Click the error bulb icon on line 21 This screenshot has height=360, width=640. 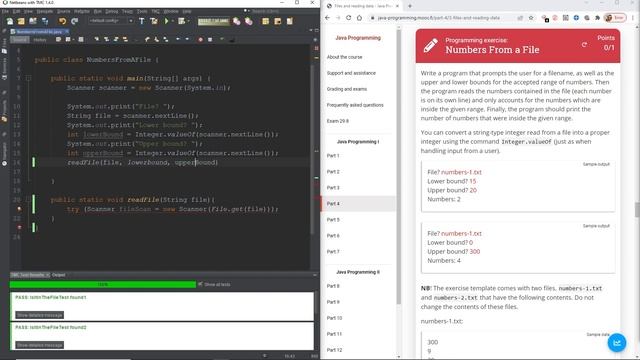tap(19, 209)
